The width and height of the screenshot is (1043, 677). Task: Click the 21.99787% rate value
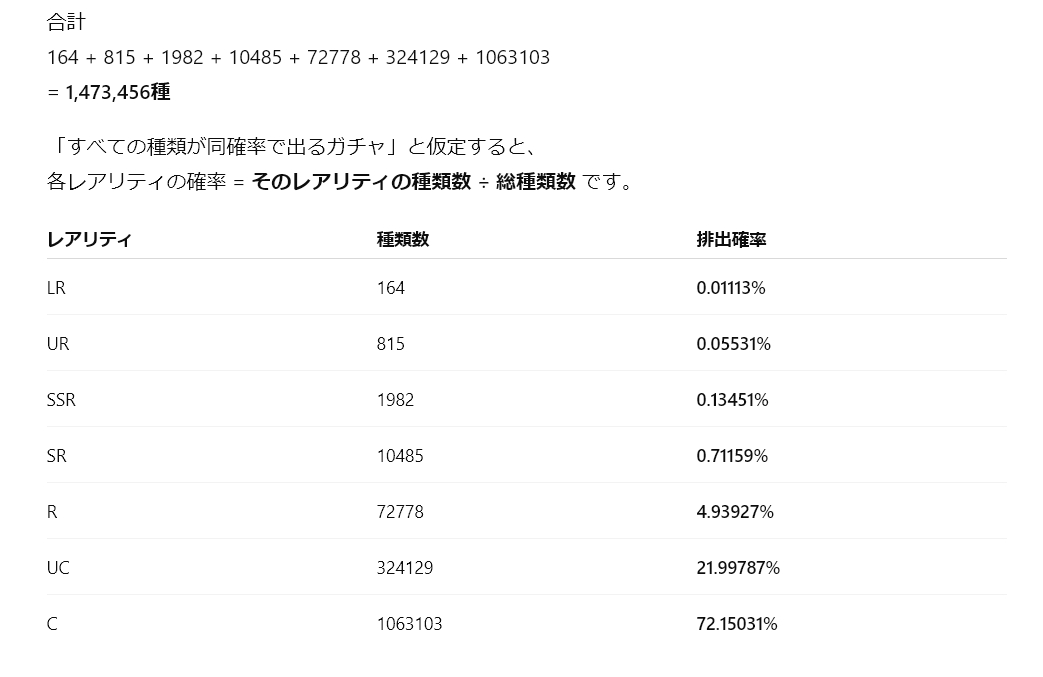tap(738, 568)
